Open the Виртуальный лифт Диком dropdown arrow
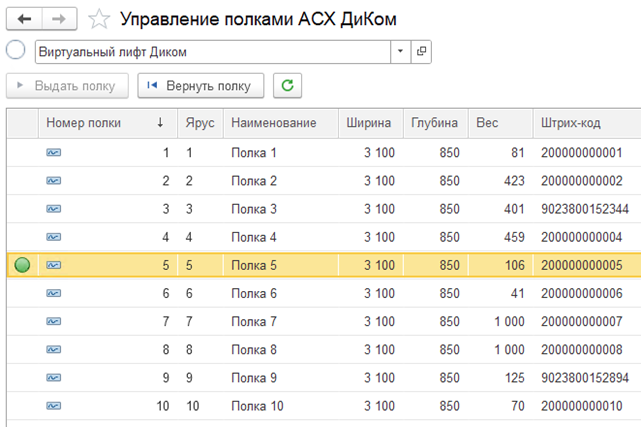 pyautogui.click(x=400, y=52)
